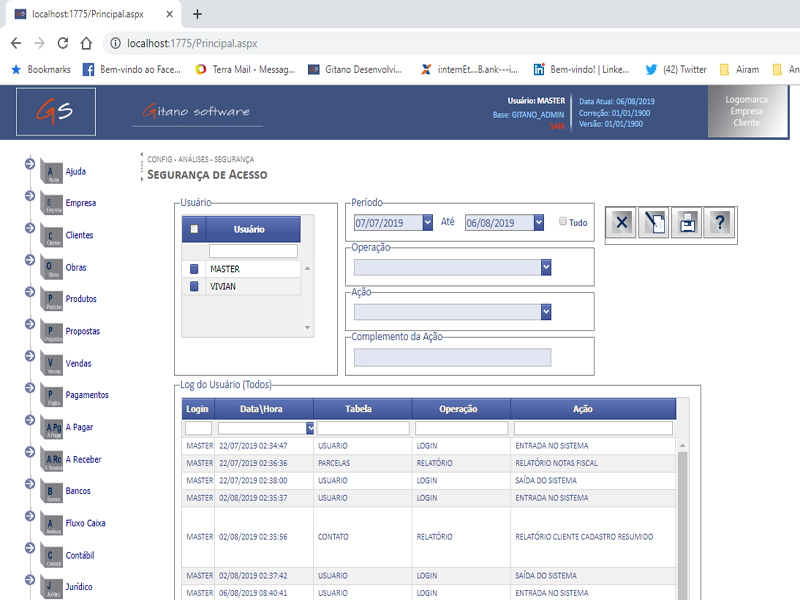Select the MASTER user checkbox
Image resolution: width=800 pixels, height=600 pixels.
tap(194, 269)
